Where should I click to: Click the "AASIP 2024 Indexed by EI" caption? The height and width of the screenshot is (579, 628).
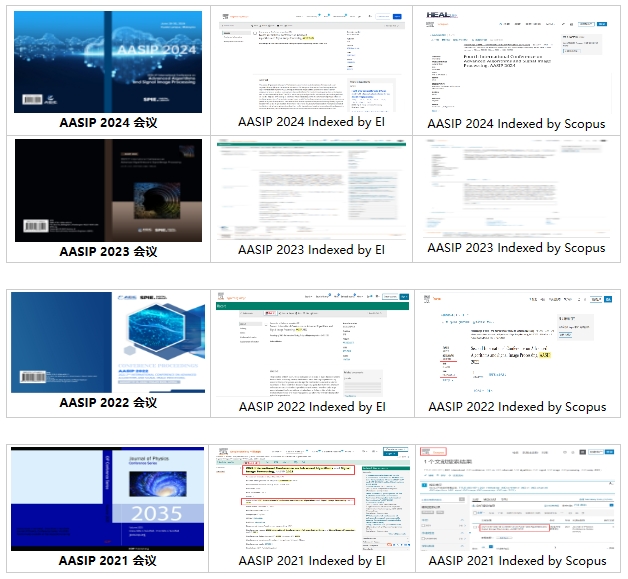(x=311, y=123)
